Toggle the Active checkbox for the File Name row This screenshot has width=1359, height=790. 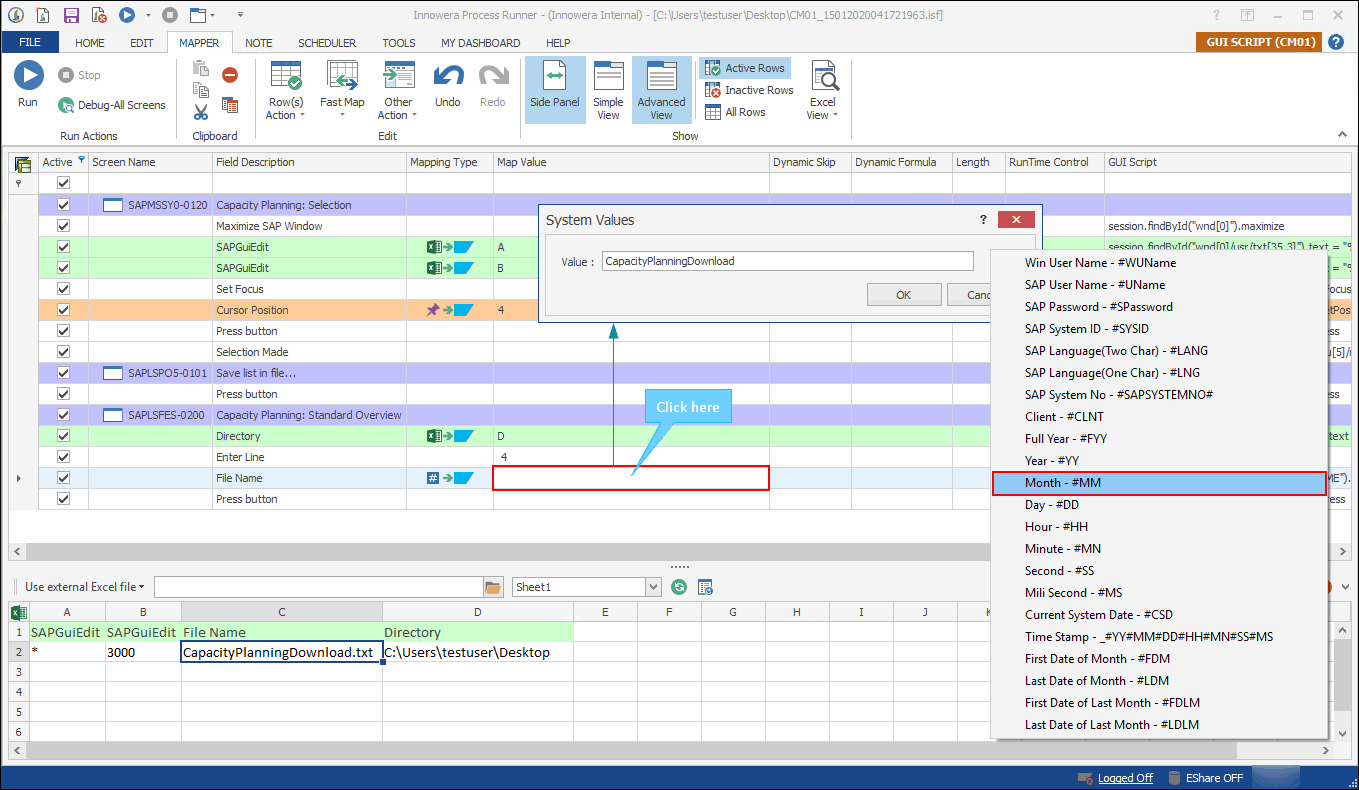64,478
